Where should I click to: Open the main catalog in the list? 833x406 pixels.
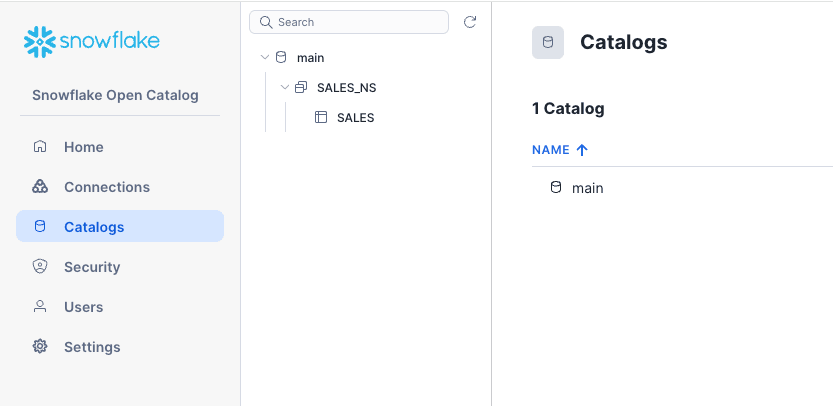point(587,188)
